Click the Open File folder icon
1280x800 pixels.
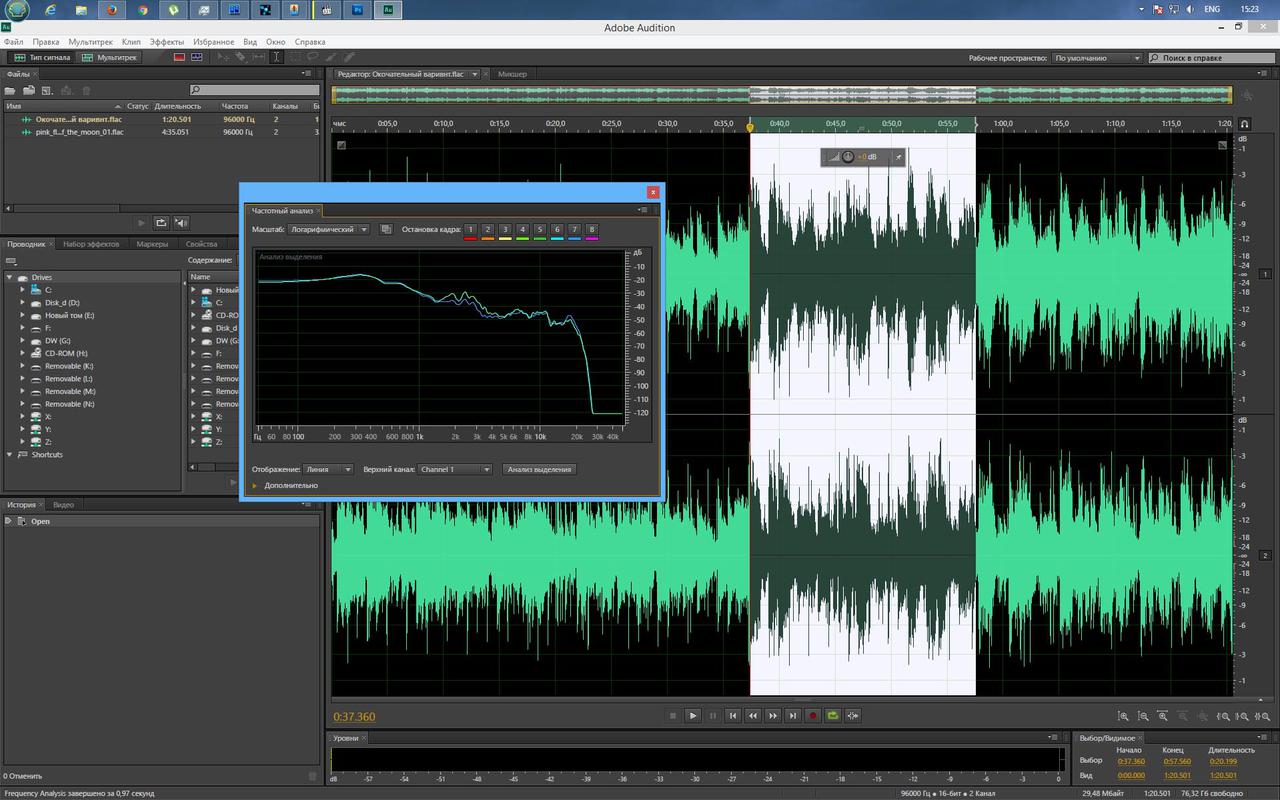pyautogui.click(x=11, y=91)
